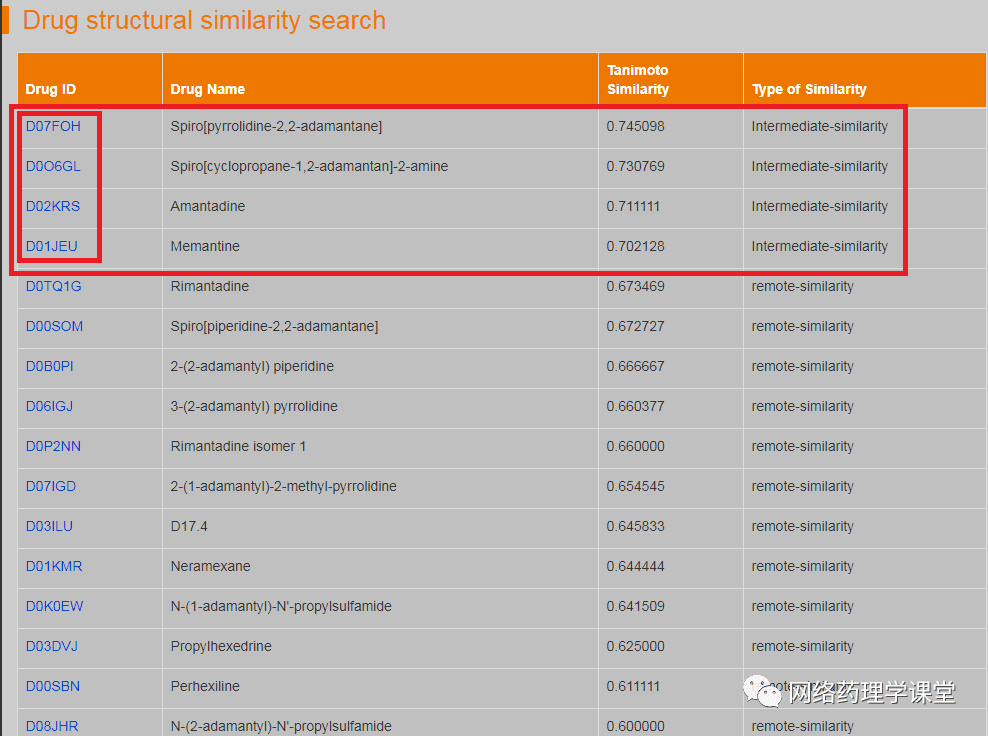Open drug ID D07FOH link
The image size is (988, 736).
(53, 126)
